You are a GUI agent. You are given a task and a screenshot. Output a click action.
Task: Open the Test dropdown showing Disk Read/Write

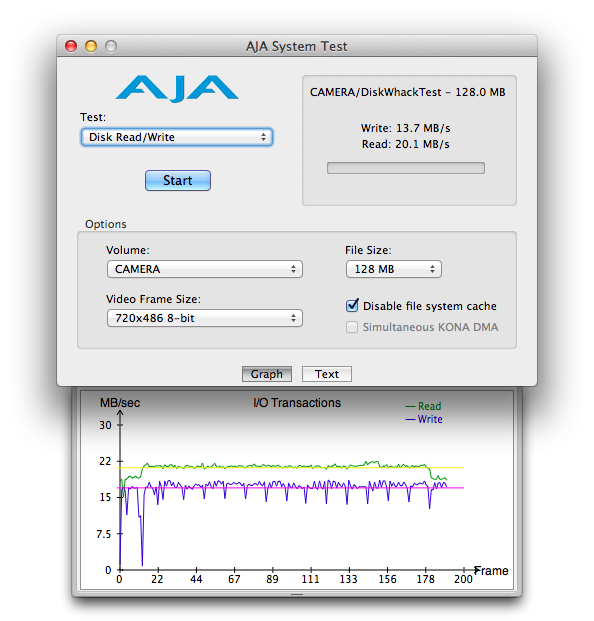click(177, 137)
